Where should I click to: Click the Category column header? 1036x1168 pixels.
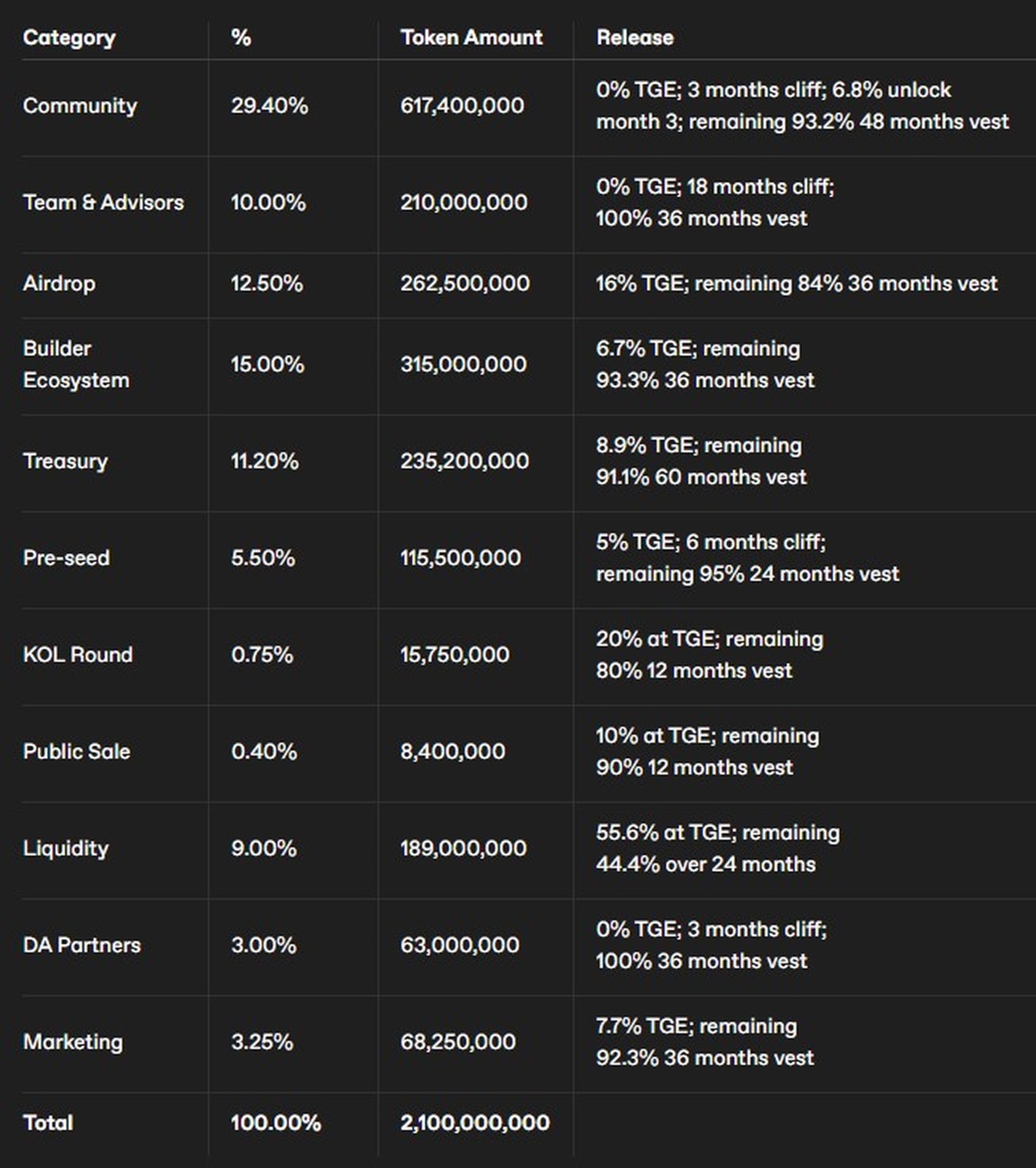(x=69, y=37)
